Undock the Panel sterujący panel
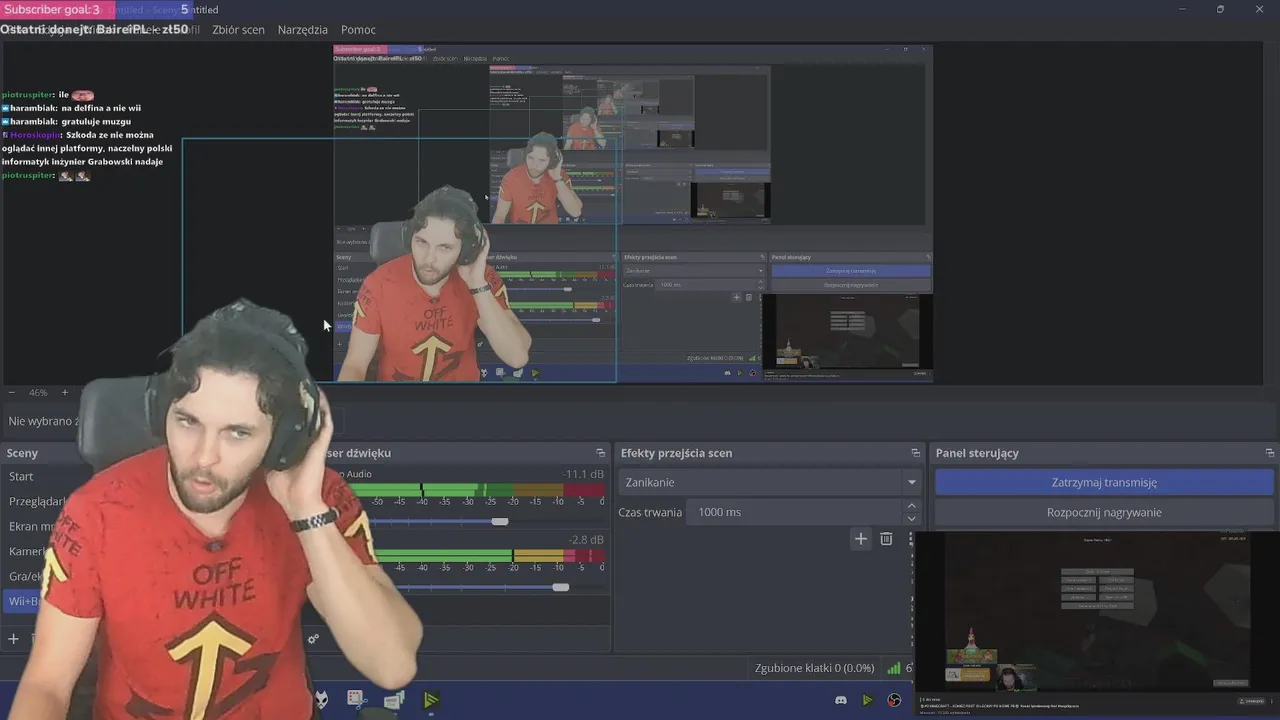The width and height of the screenshot is (1280, 720). pyautogui.click(x=1269, y=453)
